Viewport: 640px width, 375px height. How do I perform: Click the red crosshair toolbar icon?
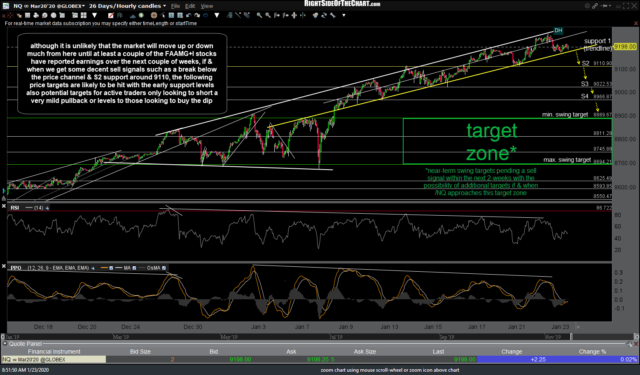click(x=11, y=16)
